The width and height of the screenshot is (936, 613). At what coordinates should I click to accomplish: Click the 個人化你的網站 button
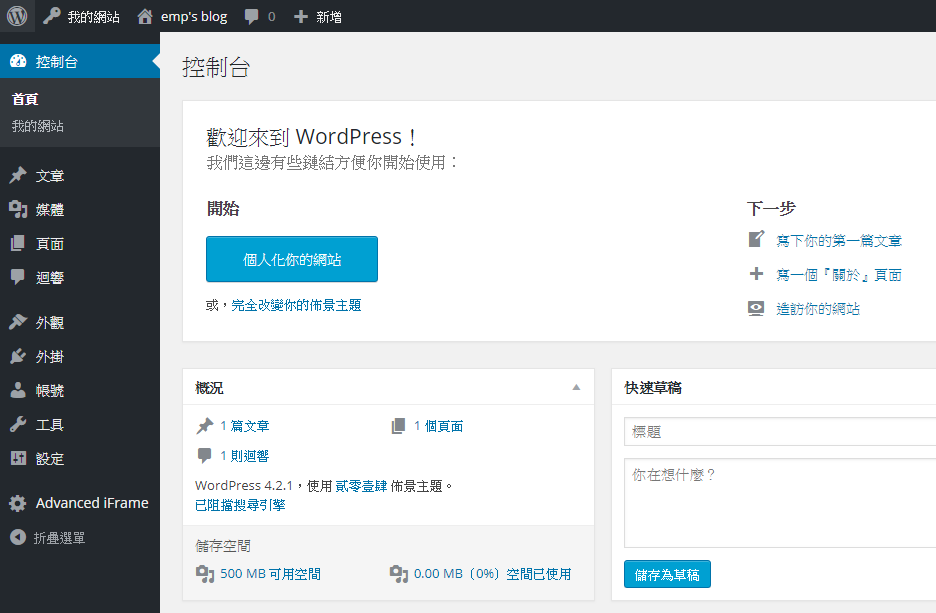[x=292, y=259]
